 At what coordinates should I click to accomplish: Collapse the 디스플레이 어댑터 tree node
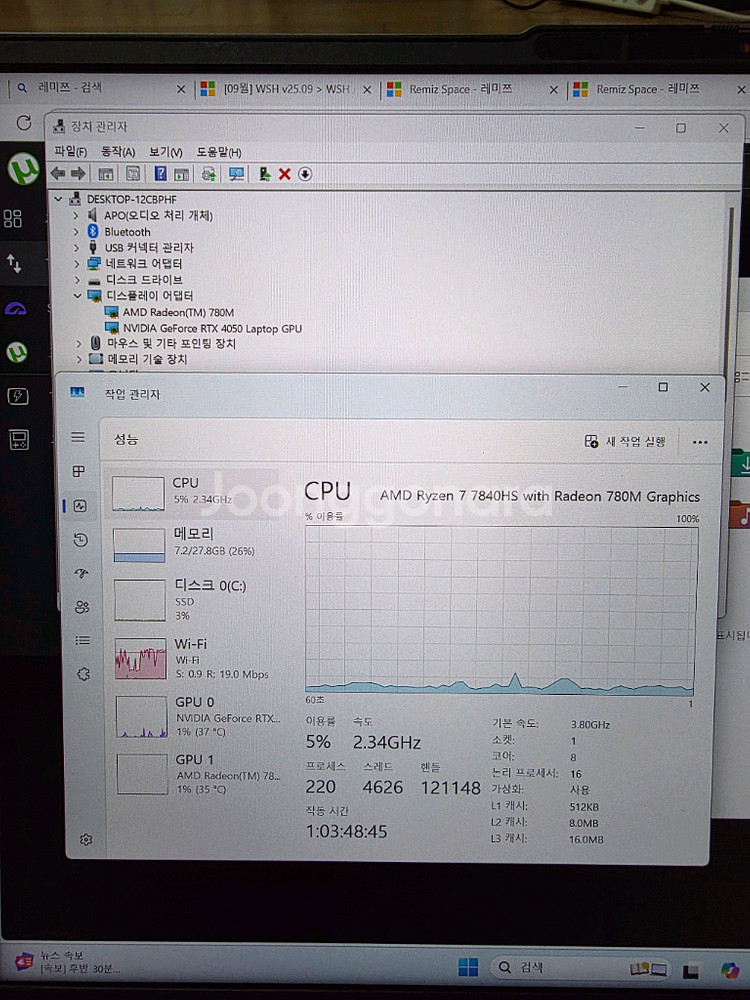point(77,296)
